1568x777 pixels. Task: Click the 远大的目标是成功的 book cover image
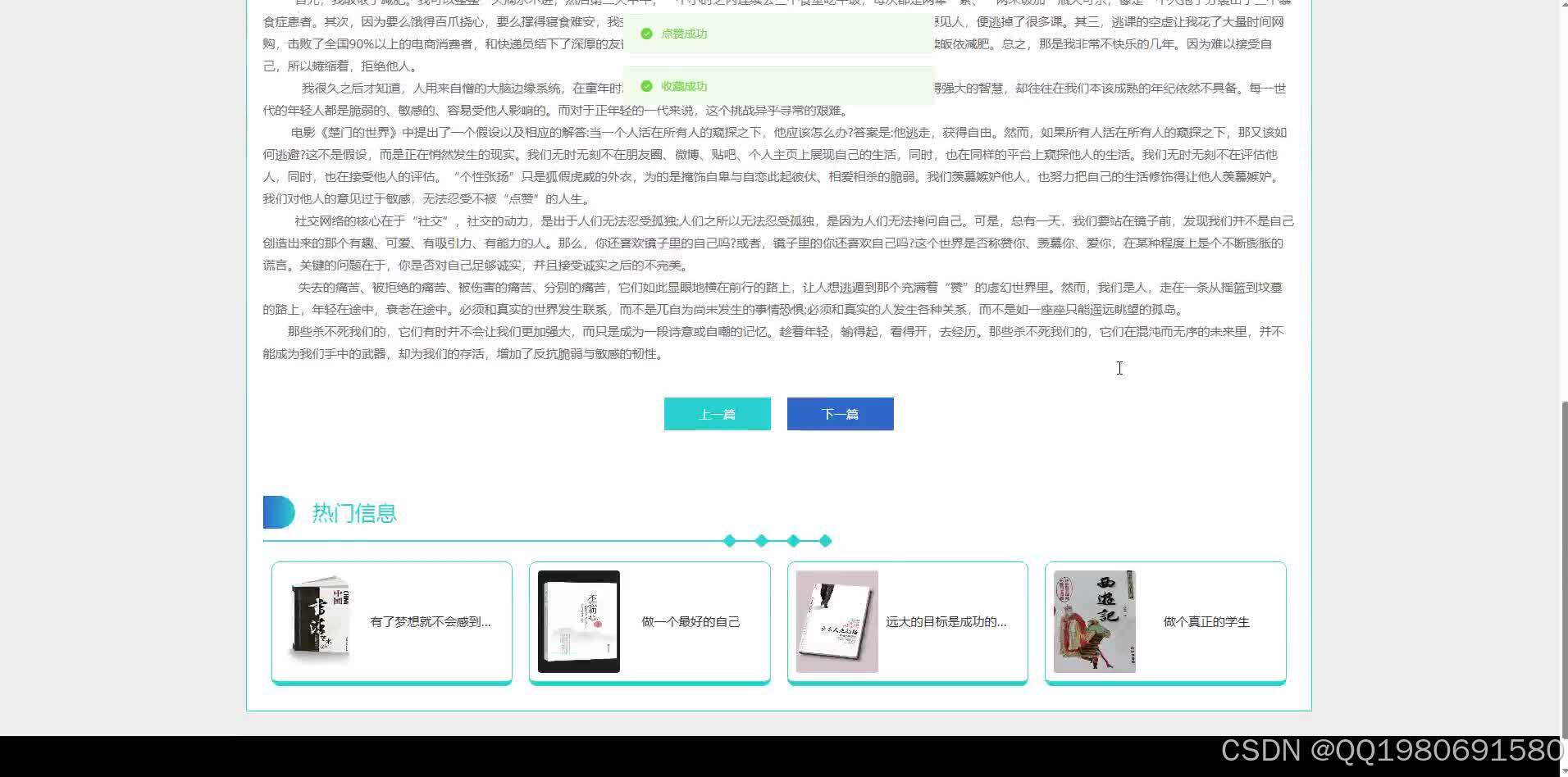tap(836, 620)
